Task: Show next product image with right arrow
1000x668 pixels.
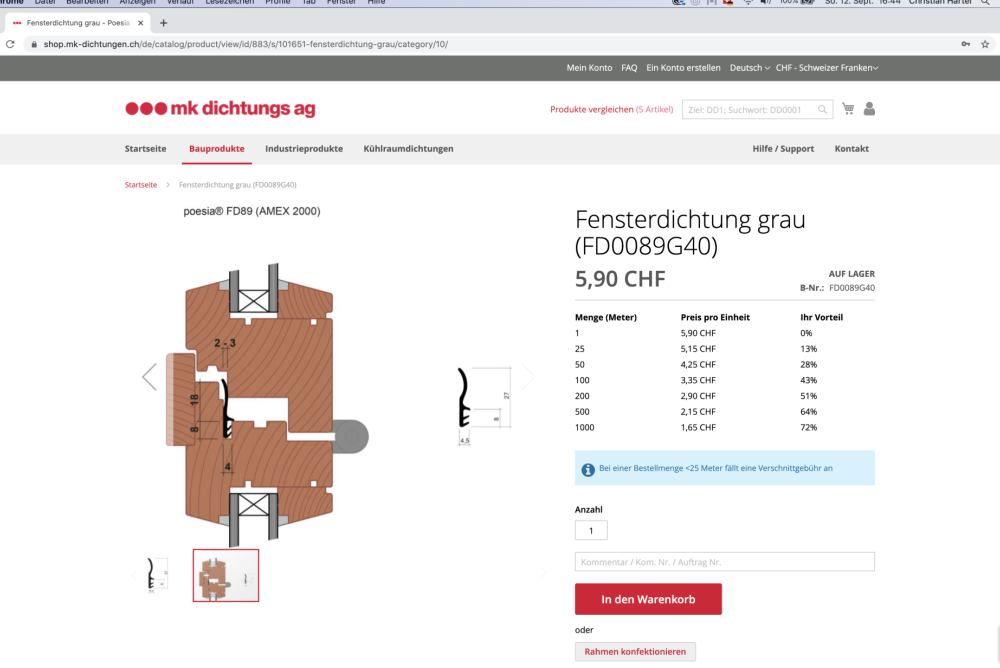Action: 528,377
